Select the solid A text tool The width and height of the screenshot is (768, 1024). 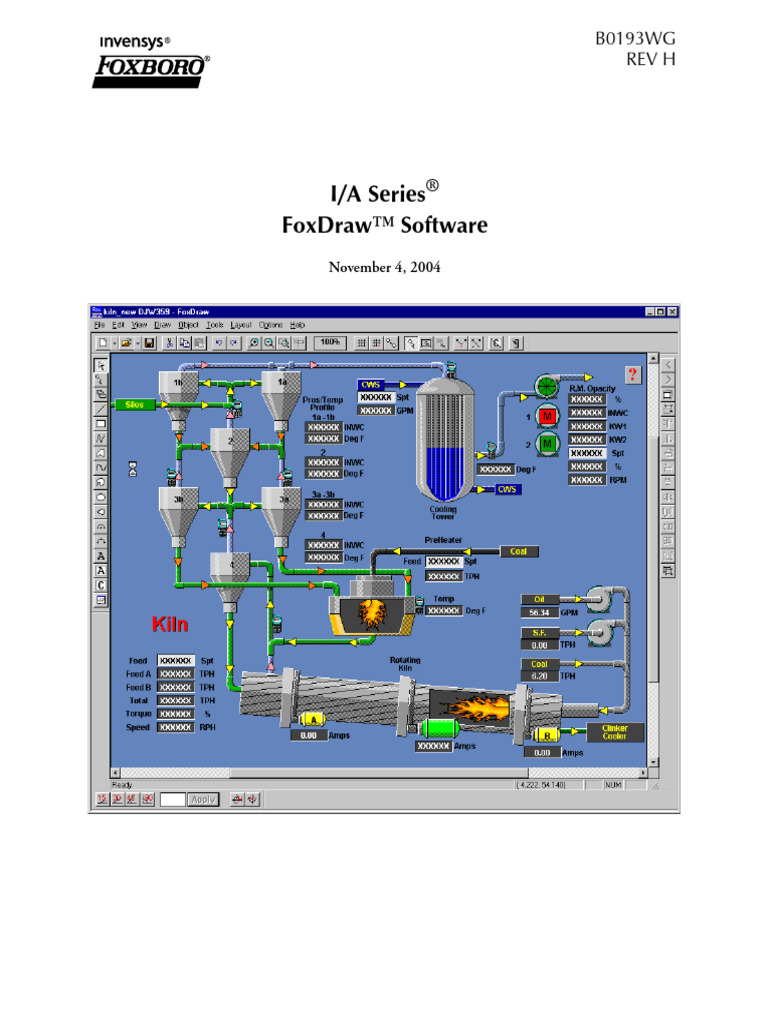[x=101, y=556]
